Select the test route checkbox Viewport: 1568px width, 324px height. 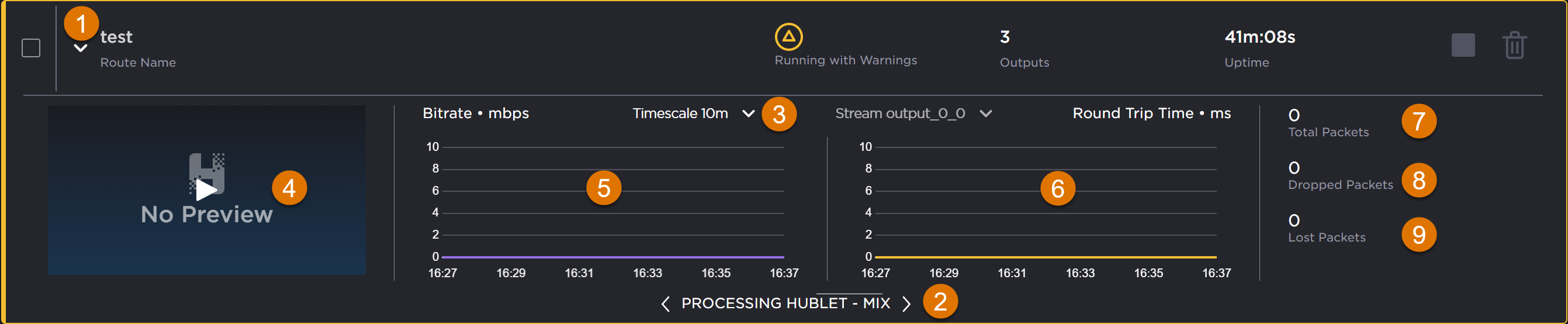31,47
